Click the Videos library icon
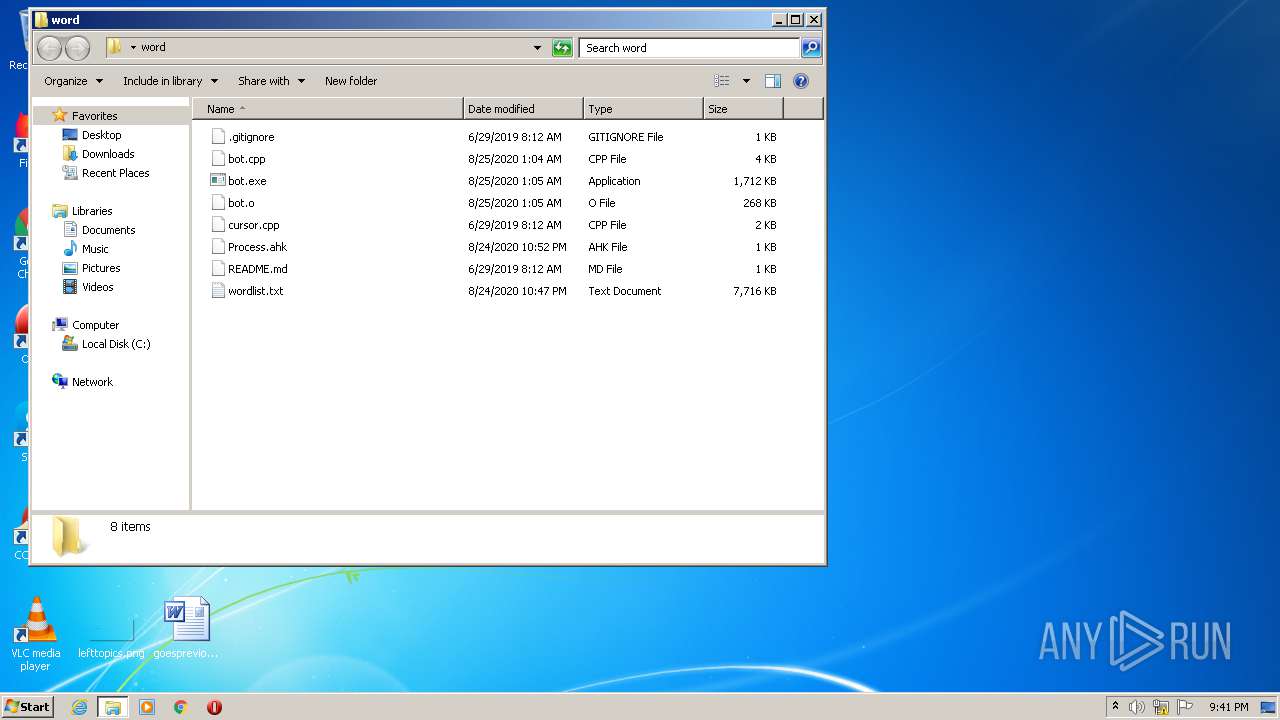Viewport: 1280px width, 720px height. coord(70,287)
